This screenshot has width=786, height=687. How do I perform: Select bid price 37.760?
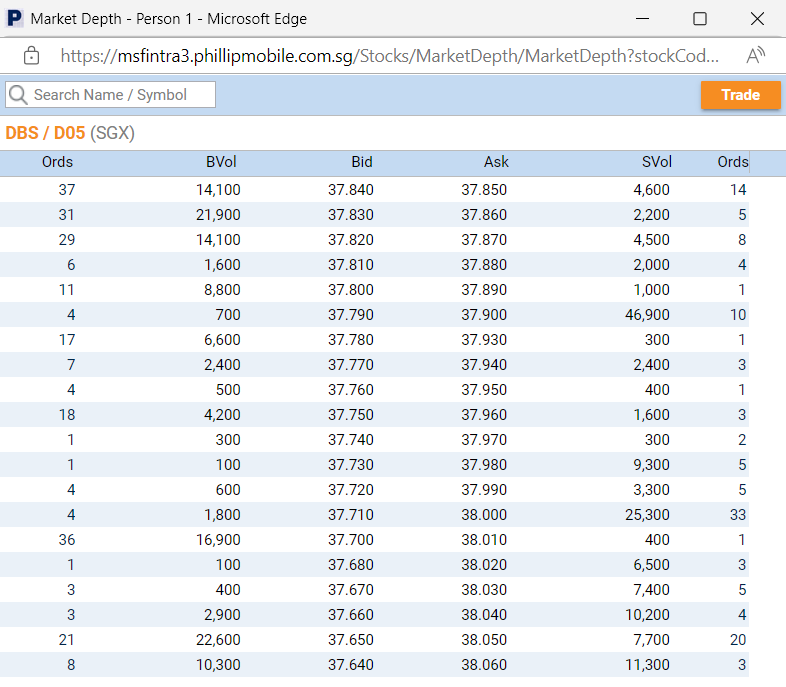click(351, 390)
